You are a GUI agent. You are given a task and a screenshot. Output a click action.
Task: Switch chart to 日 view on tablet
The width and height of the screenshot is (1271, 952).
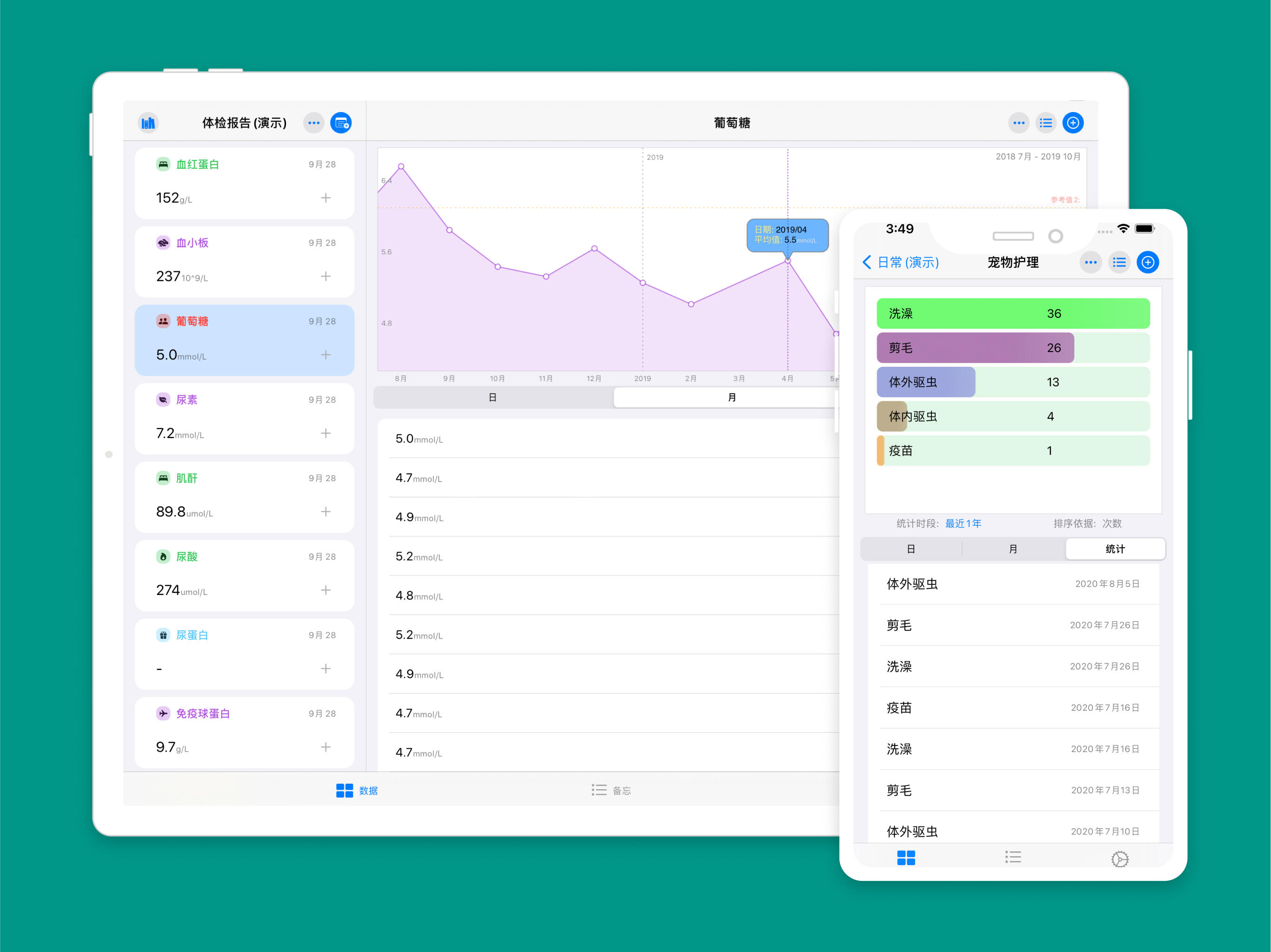(x=492, y=397)
